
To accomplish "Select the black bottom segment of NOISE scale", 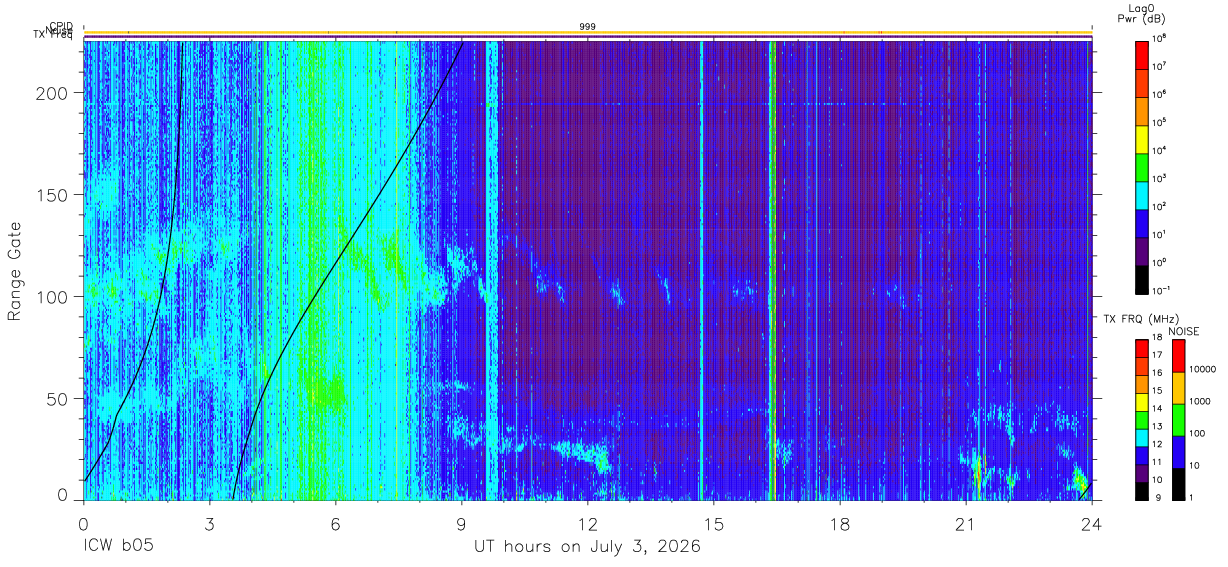I will pyautogui.click(x=1178, y=482).
